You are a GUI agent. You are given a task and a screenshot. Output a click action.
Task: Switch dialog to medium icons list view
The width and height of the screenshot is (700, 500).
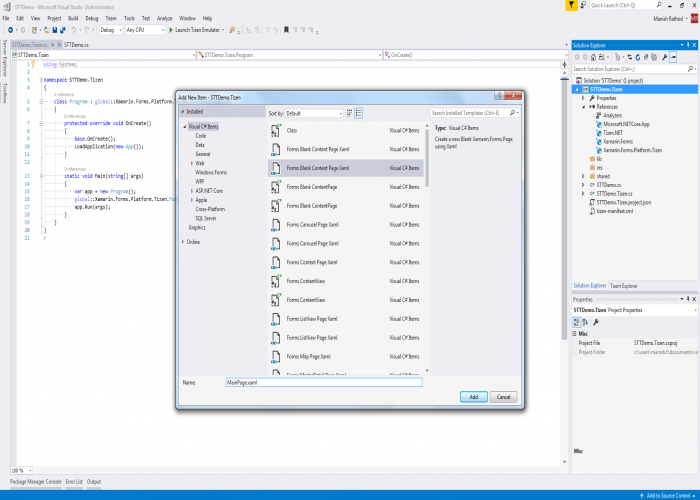click(358, 114)
